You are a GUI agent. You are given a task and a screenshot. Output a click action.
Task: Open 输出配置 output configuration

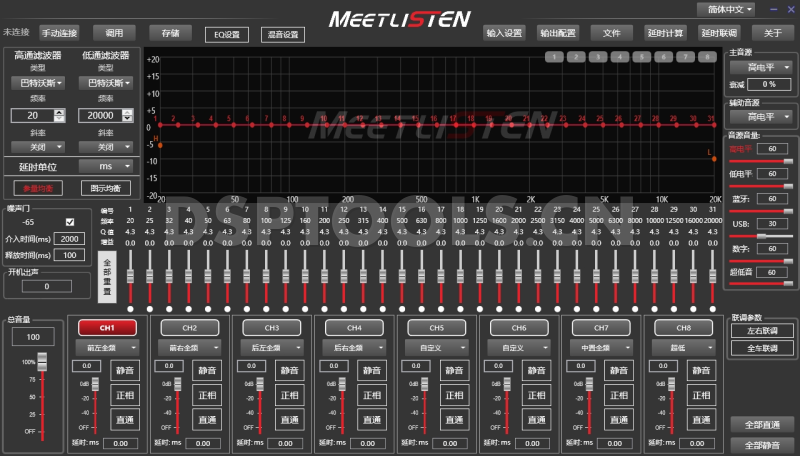(x=558, y=33)
